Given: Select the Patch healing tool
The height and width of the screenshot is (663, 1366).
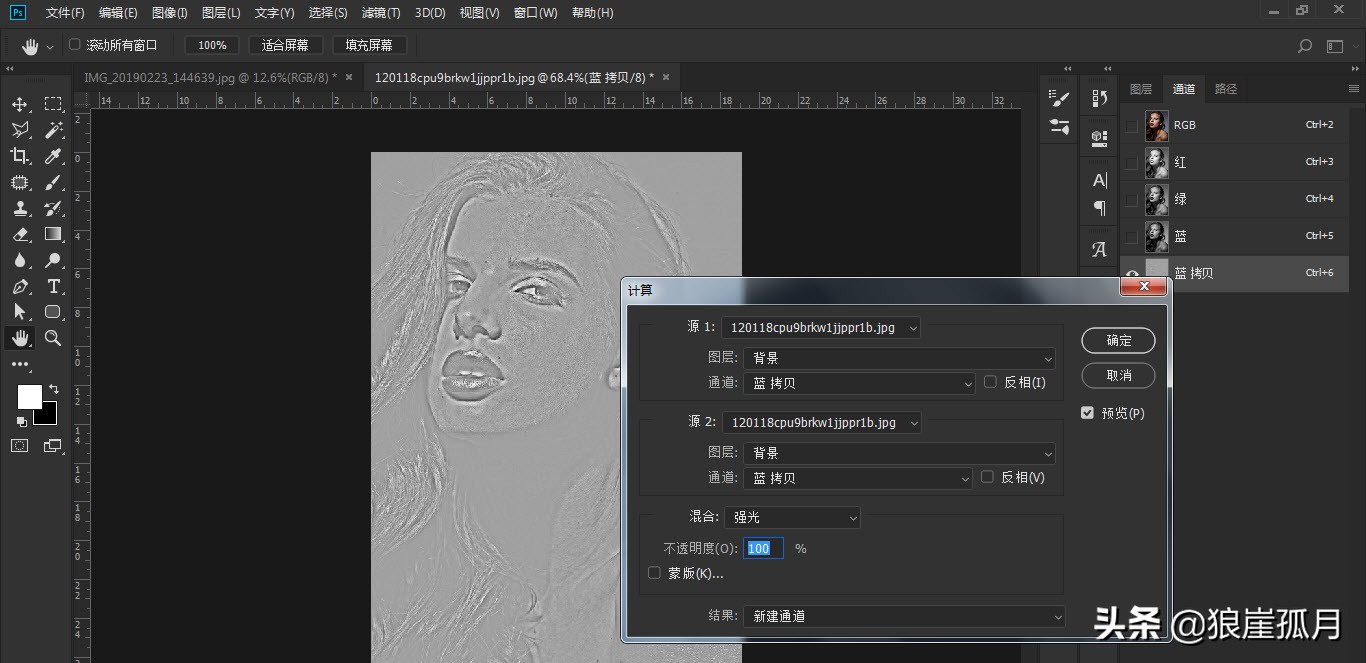Looking at the screenshot, I should tap(20, 182).
